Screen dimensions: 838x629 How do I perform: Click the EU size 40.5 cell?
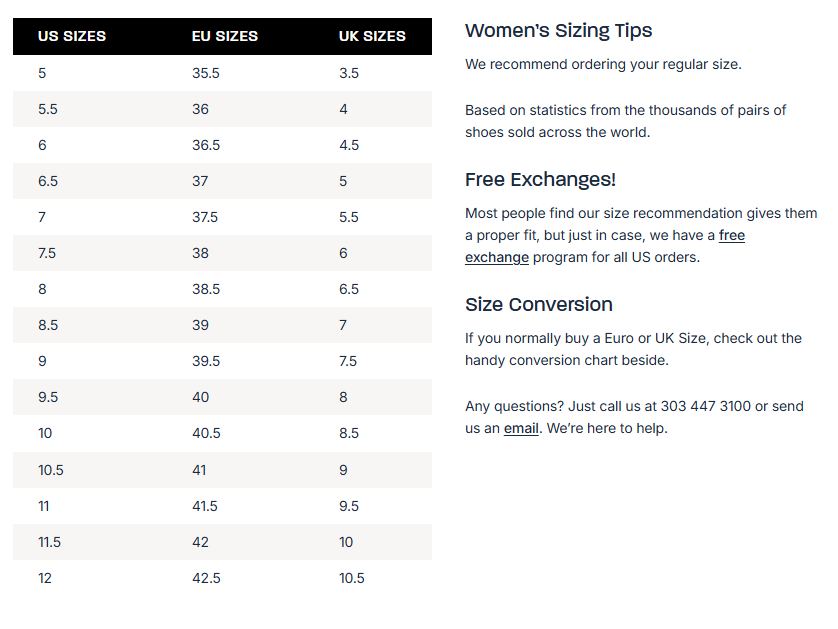[x=206, y=433]
